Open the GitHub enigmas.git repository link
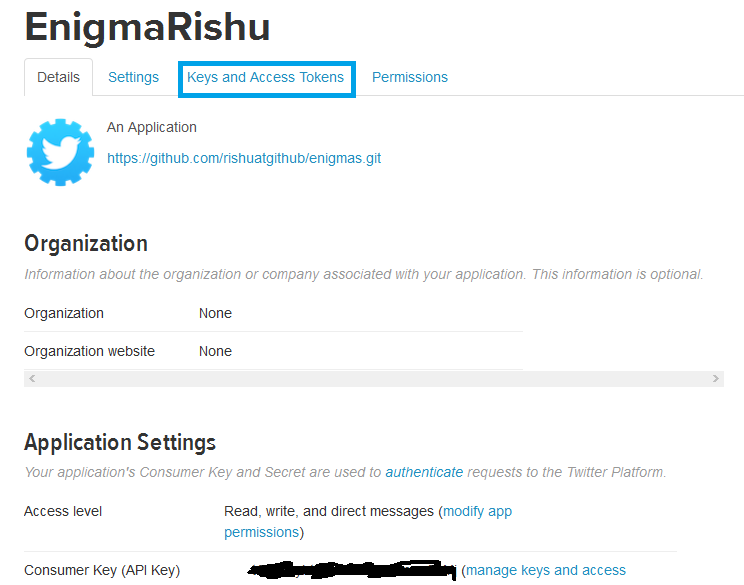The width and height of the screenshot is (744, 585). pos(244,158)
